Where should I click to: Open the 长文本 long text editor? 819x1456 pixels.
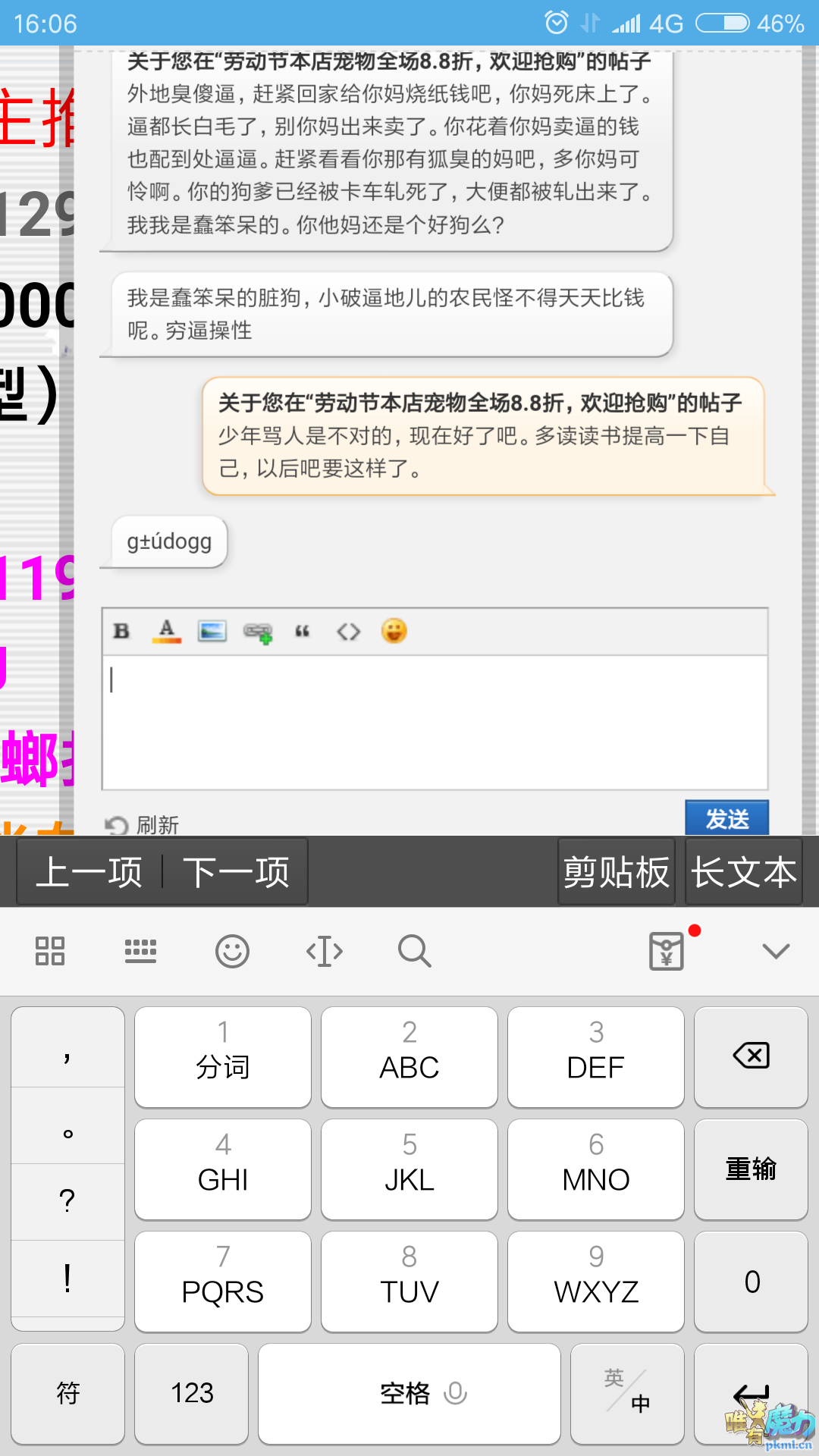(744, 872)
